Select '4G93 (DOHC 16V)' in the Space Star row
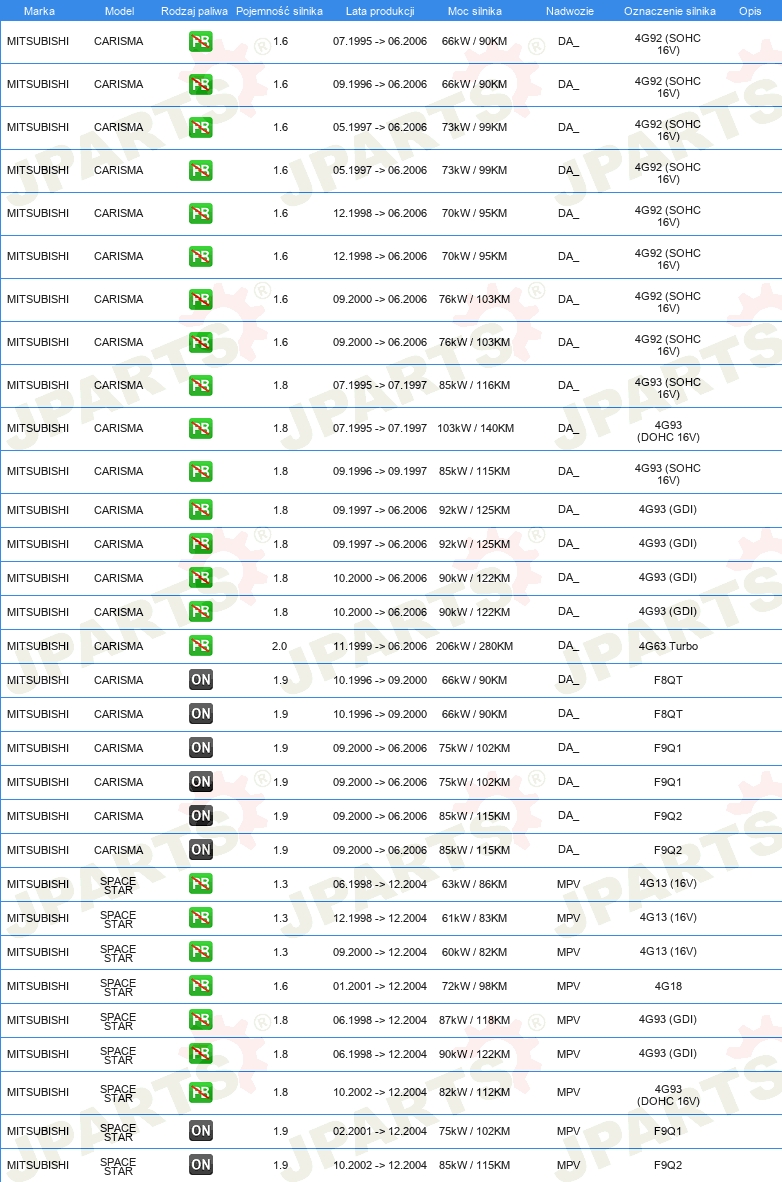 (x=668, y=1095)
